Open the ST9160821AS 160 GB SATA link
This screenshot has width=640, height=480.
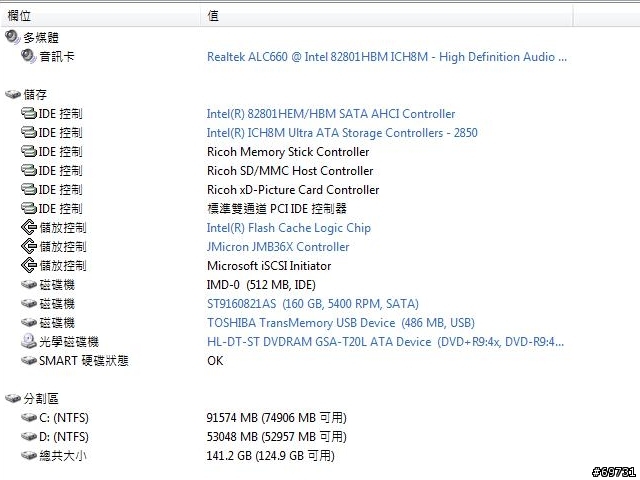tap(313, 304)
